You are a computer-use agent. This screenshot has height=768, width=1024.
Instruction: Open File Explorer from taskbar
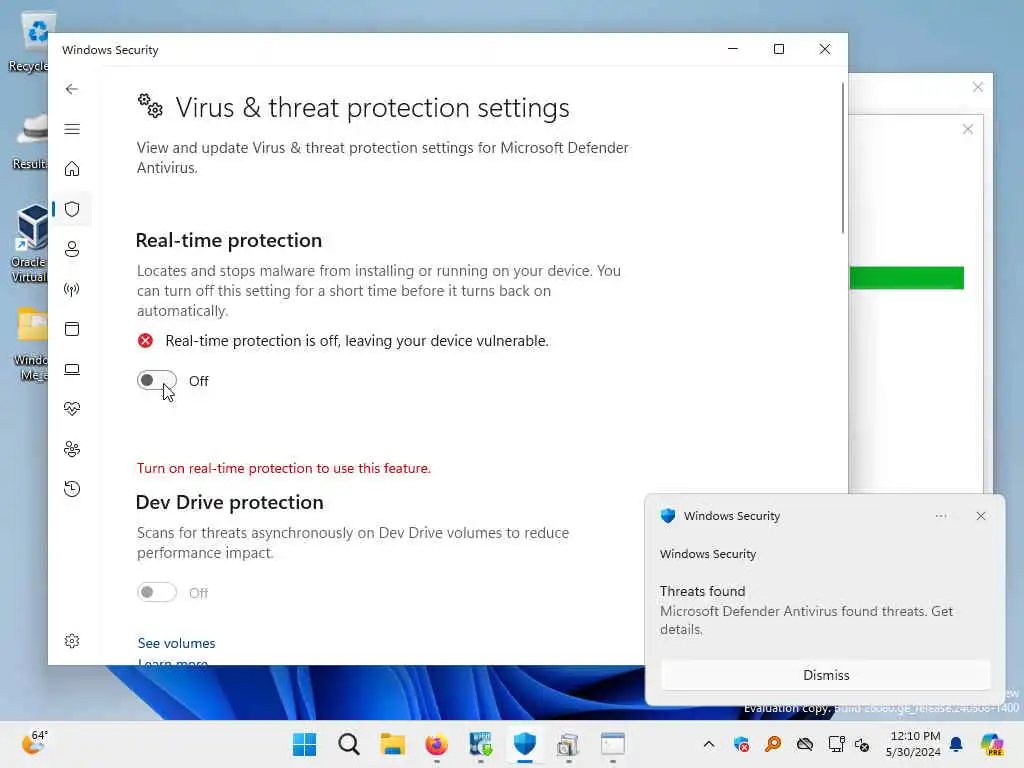pyautogui.click(x=392, y=744)
